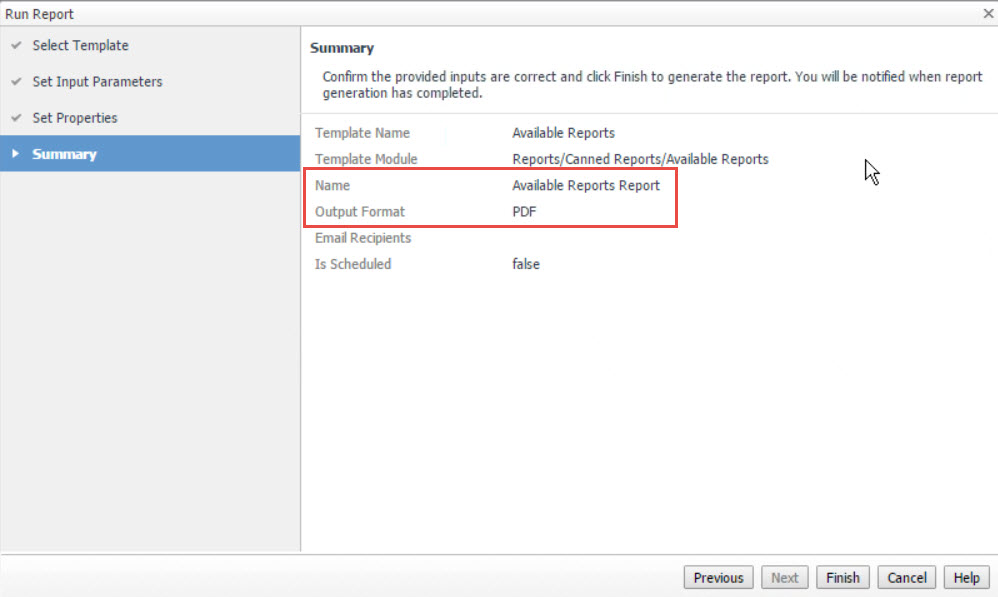Click the checkmark icon beside Set Properties
The width and height of the screenshot is (998, 597).
click(x=16, y=118)
